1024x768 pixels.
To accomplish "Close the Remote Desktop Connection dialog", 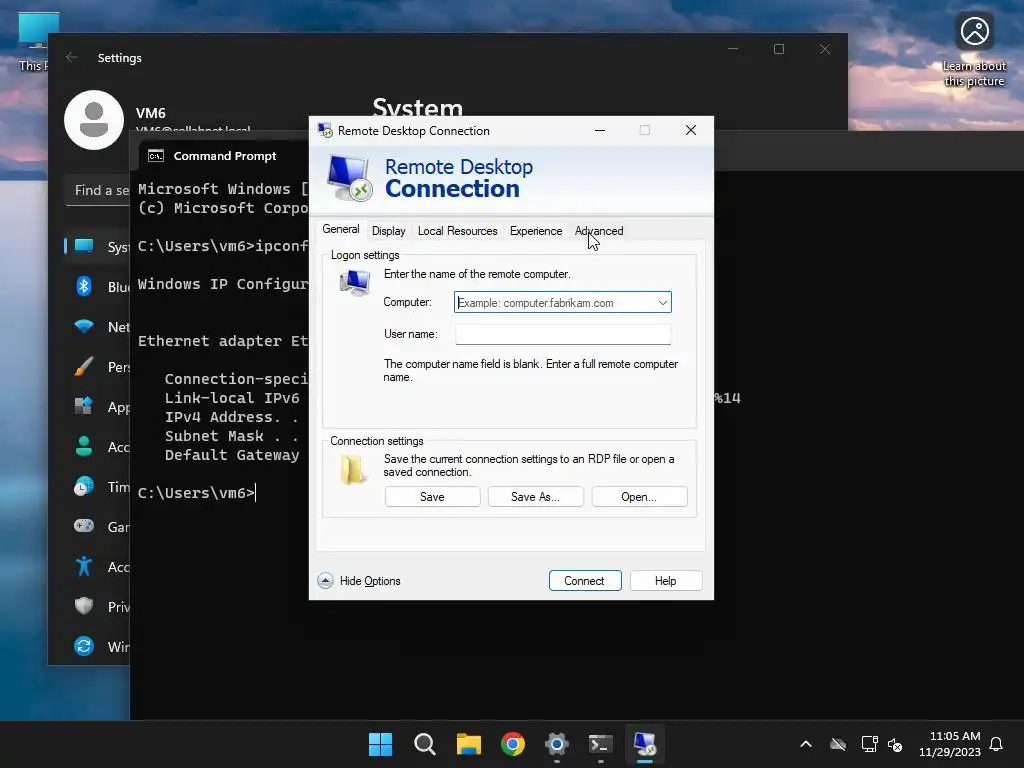I will pos(691,130).
